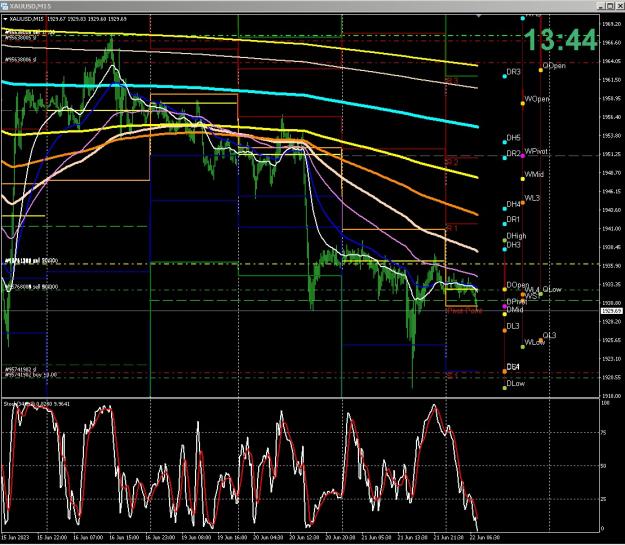The width and height of the screenshot is (625, 545).
Task: Select the DH4 level label
Action: (513, 204)
